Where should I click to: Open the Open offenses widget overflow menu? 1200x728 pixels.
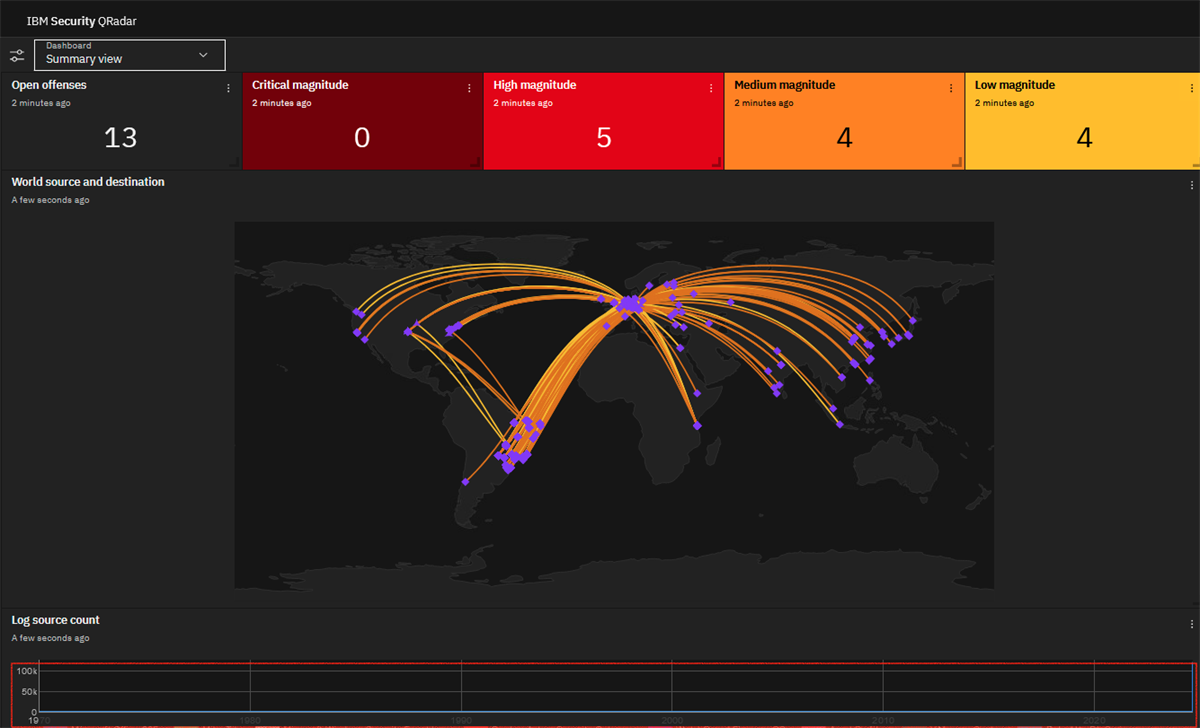click(229, 88)
